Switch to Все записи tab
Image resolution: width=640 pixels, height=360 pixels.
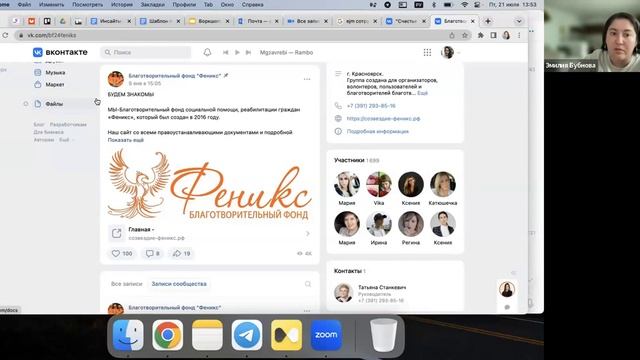127,284
